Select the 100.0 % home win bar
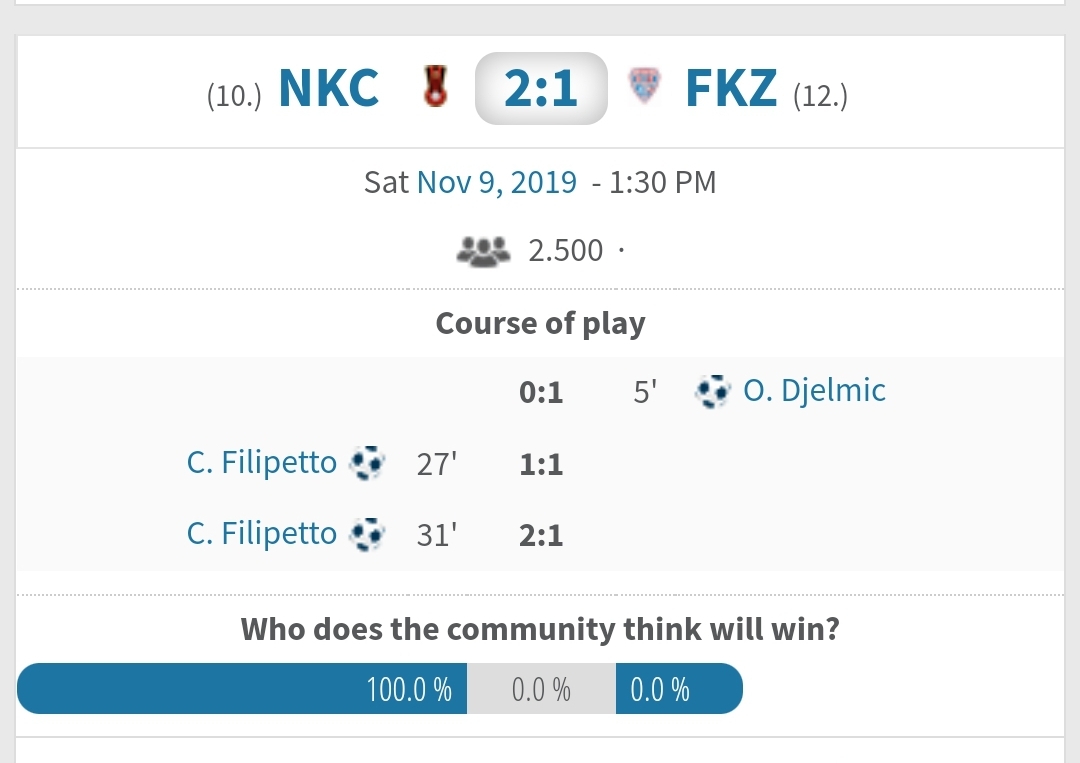This screenshot has height=763, width=1080. [242, 689]
